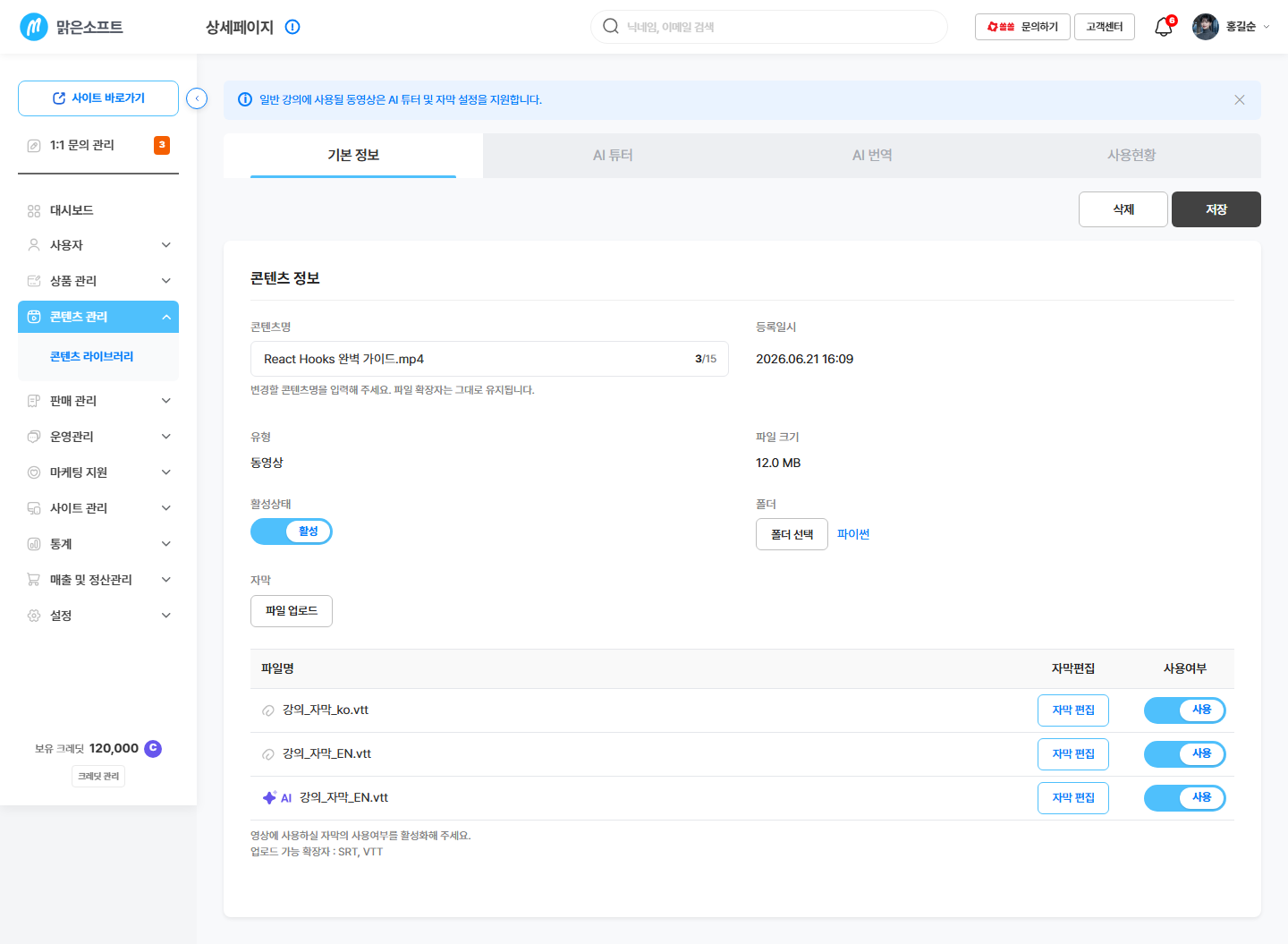Toggle 사용 switch for 강의_자막_ko.vtt
The height and width of the screenshot is (944, 1288).
pyautogui.click(x=1185, y=710)
